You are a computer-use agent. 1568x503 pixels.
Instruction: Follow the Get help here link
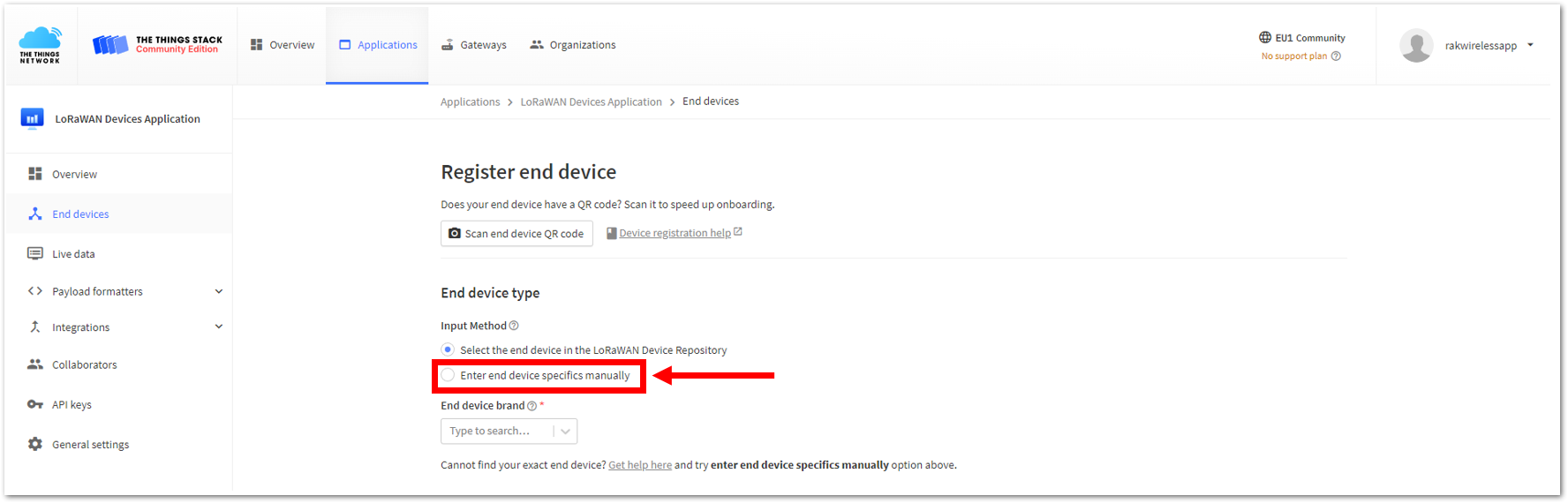point(640,465)
